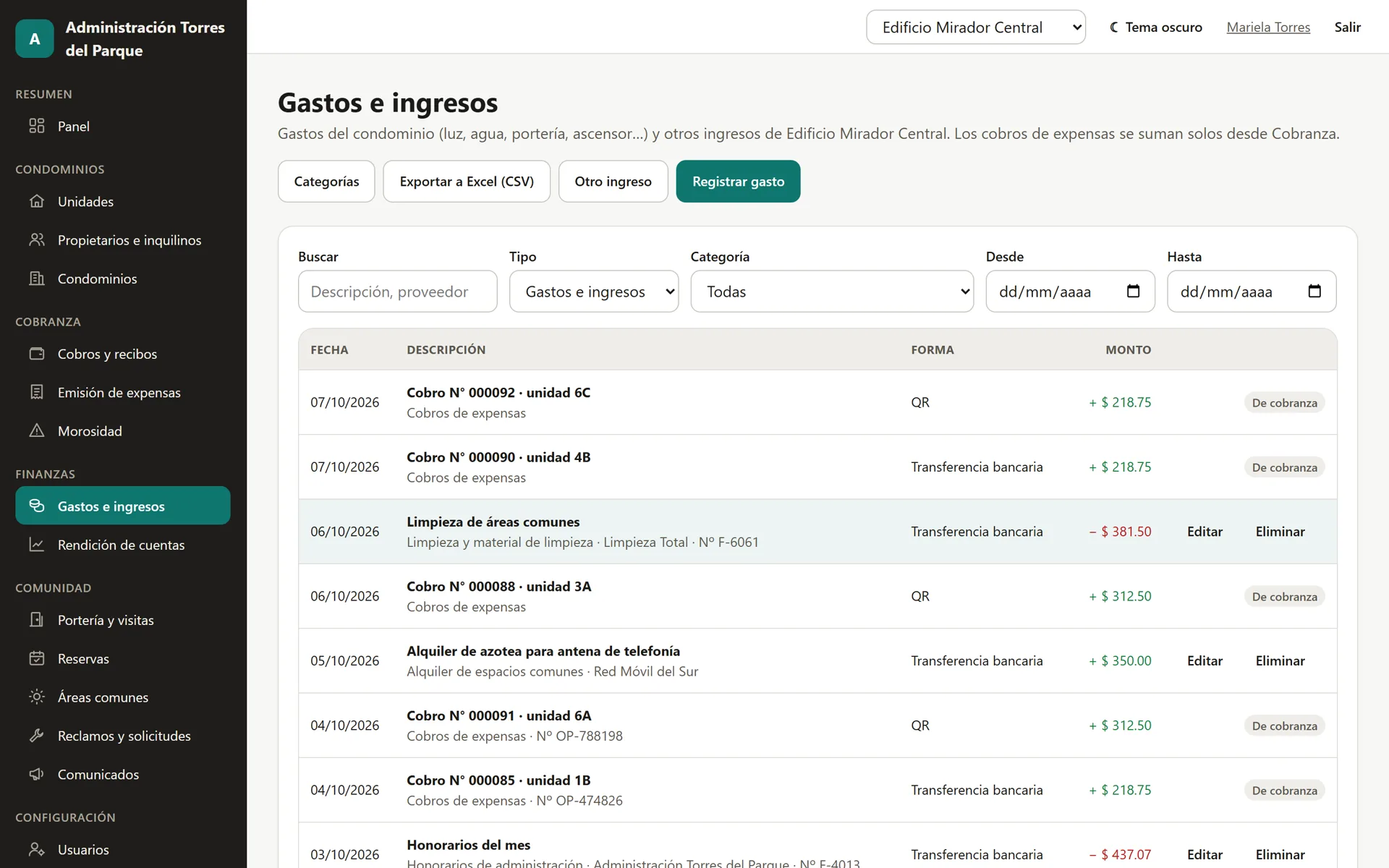Click the Desde date input
1389x868 pixels.
1070,292
